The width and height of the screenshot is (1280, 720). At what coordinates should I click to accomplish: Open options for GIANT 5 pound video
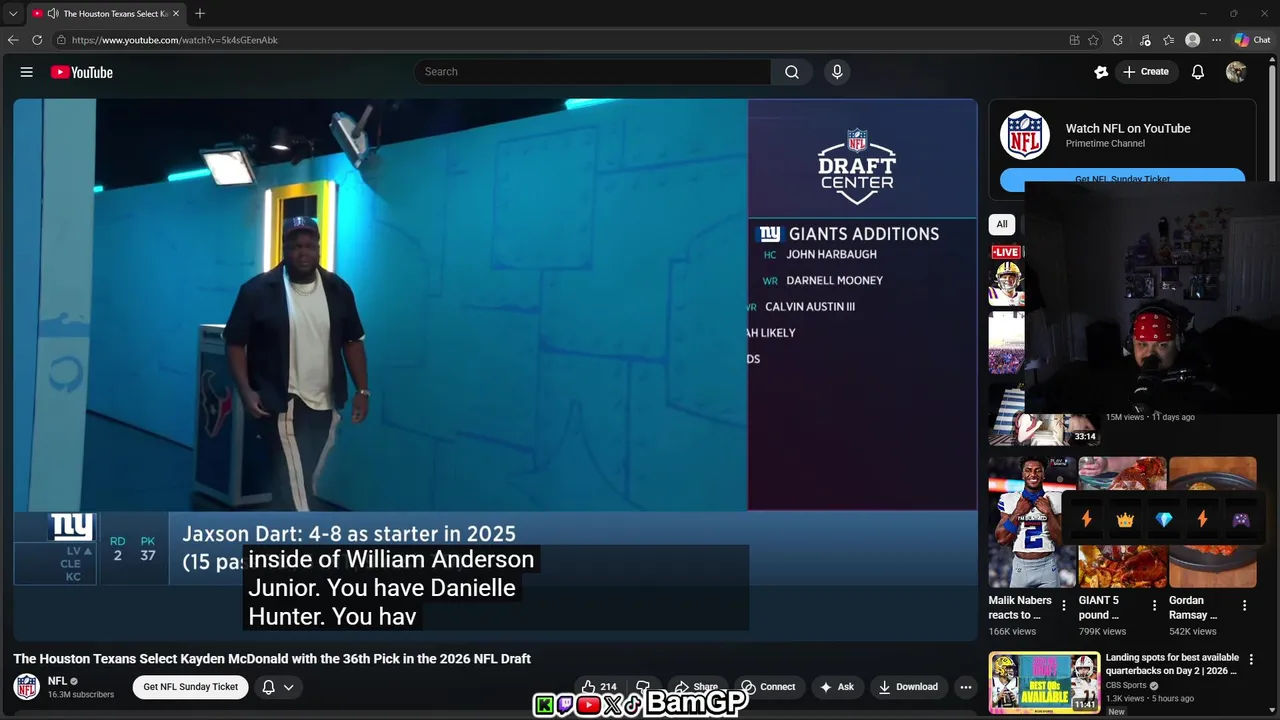(x=1154, y=606)
